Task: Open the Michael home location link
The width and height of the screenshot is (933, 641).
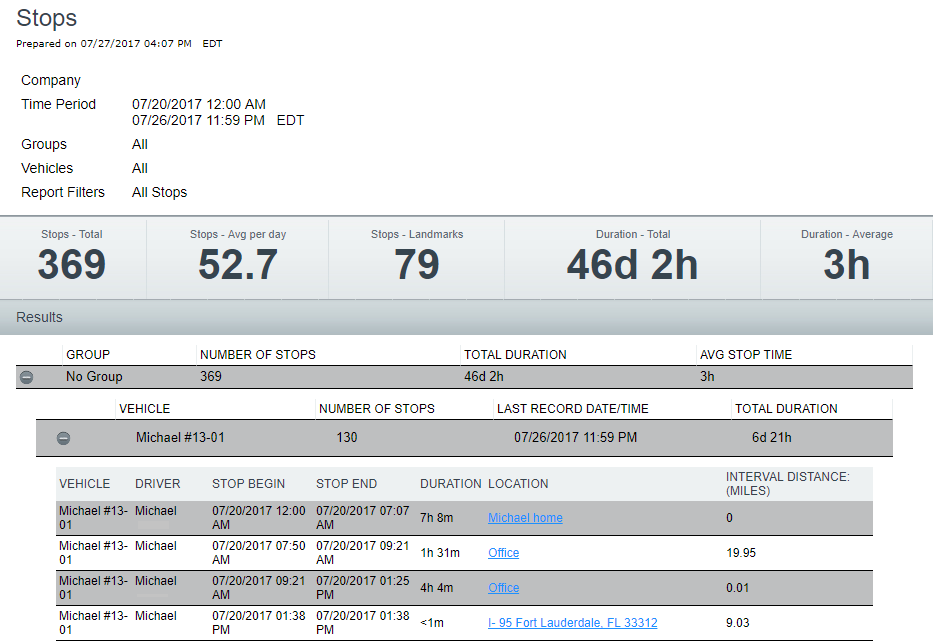Action: [525, 518]
